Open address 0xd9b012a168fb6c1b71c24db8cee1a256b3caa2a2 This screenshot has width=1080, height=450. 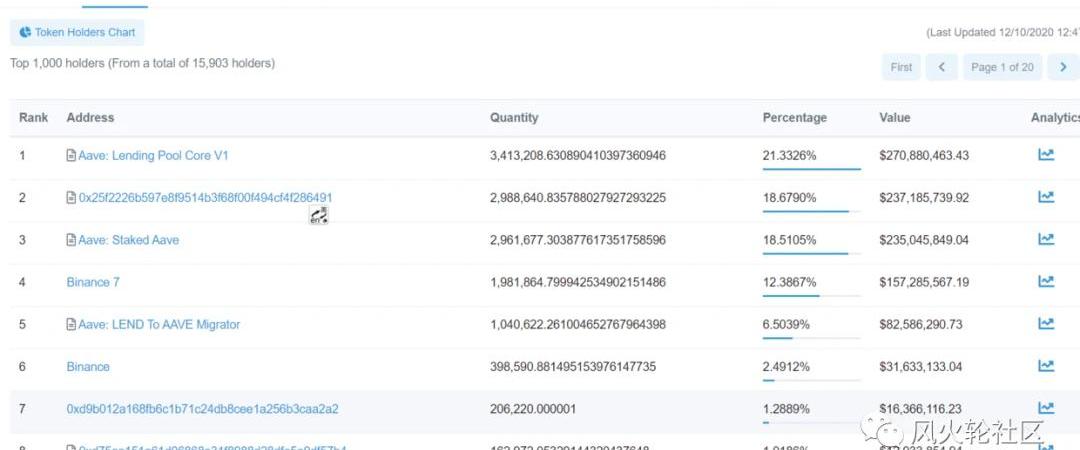click(x=202, y=408)
